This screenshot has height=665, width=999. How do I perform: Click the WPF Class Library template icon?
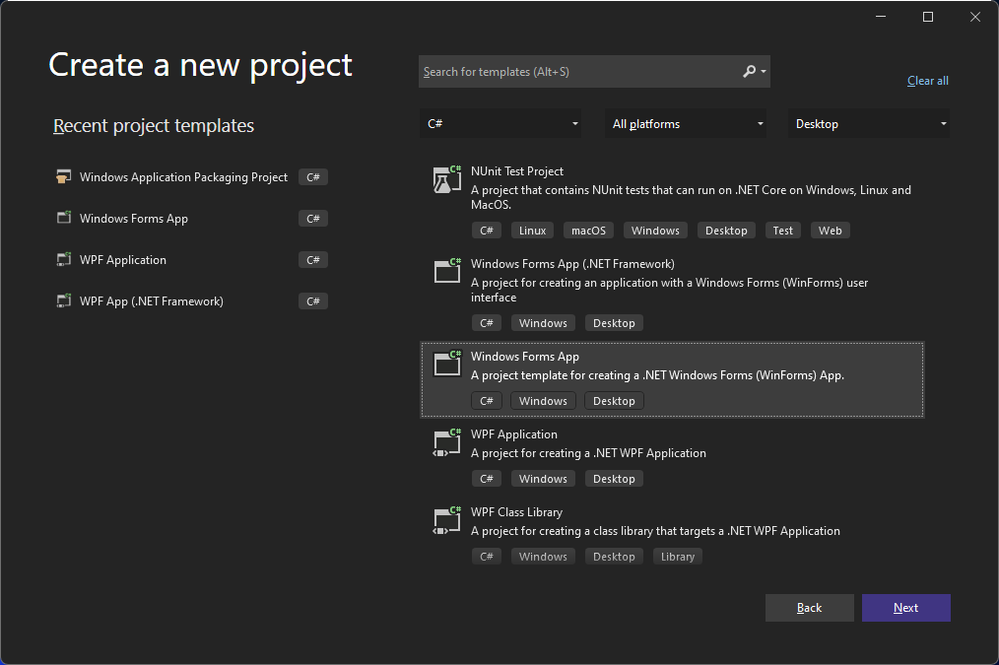pos(447,520)
